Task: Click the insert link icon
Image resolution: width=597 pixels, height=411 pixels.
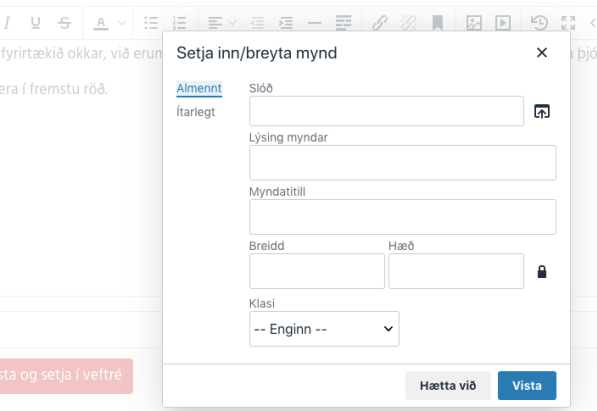Action: 380,23
